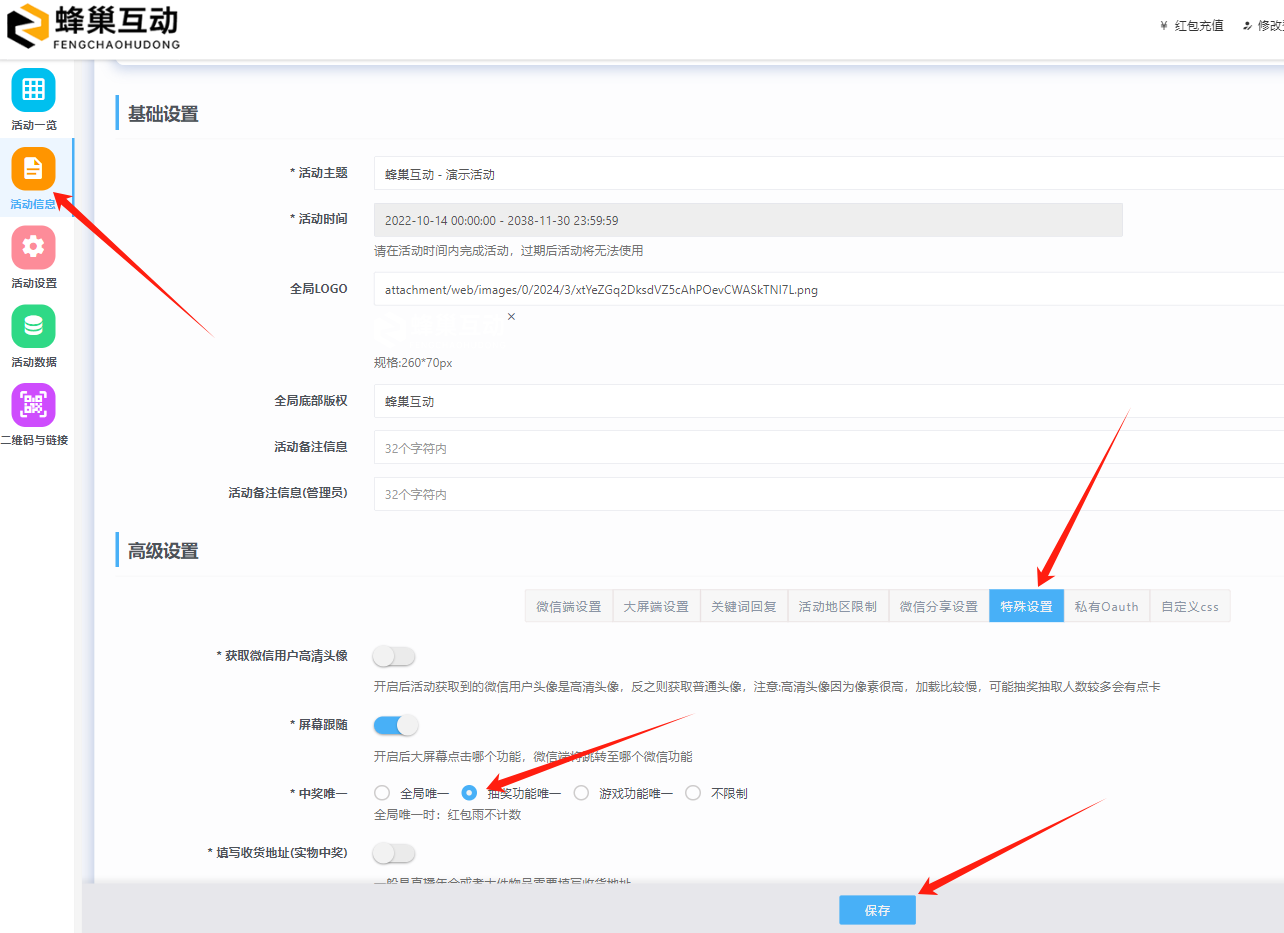Go to the 微信分享设置 tab
The width and height of the screenshot is (1284, 933).
(x=939, y=606)
